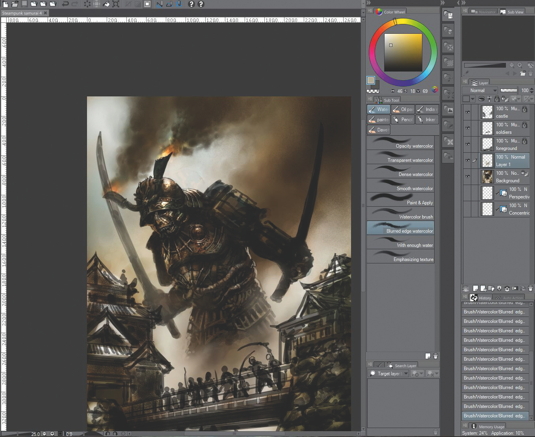Select the Oil paint sub tool group

[x=403, y=110]
